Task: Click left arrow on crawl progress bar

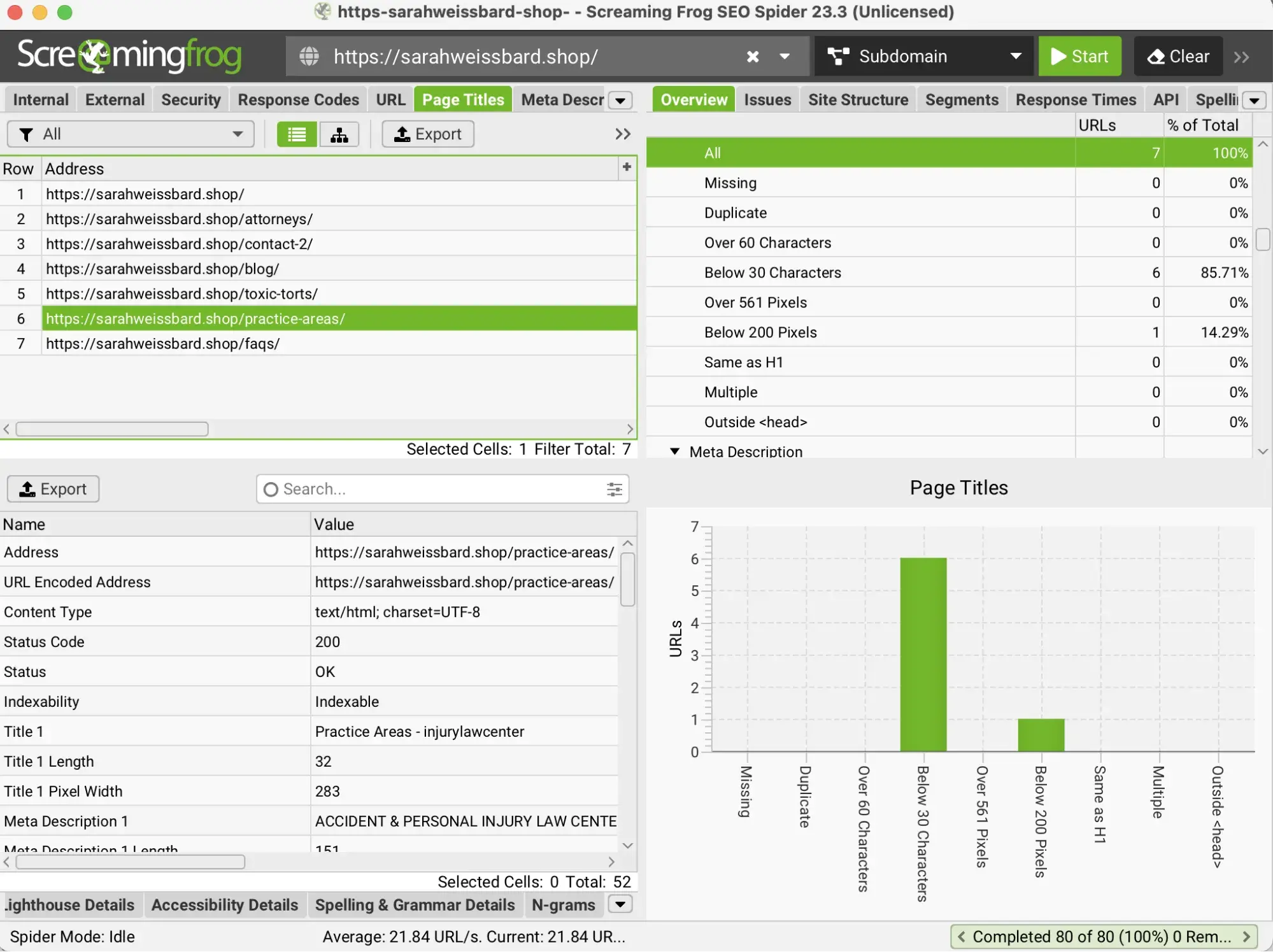Action: point(961,937)
